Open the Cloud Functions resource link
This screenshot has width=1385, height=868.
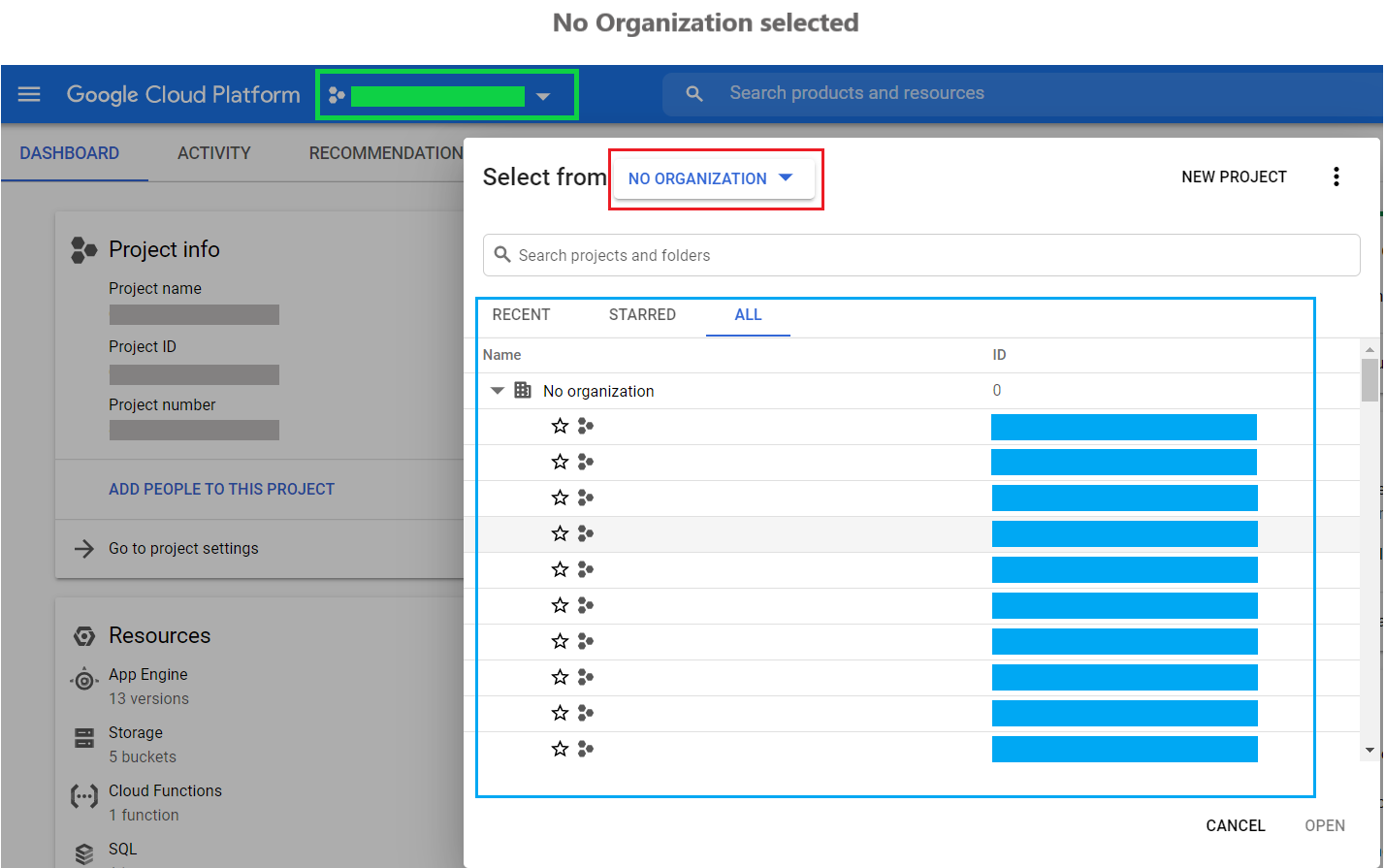click(x=165, y=790)
